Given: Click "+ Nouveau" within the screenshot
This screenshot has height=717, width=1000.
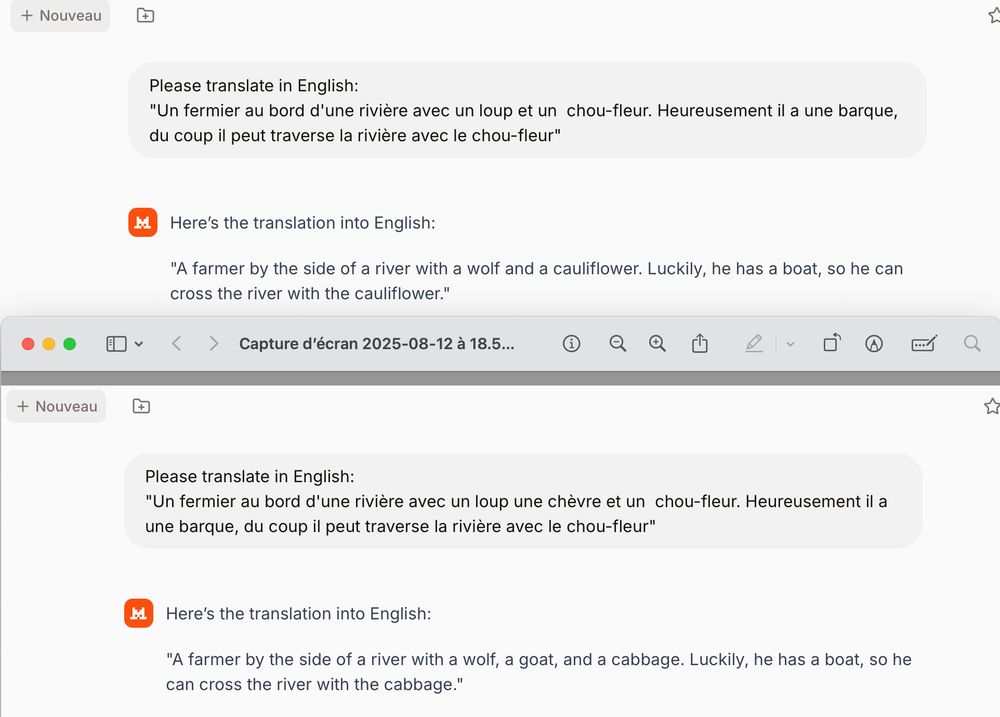Looking at the screenshot, I should (x=56, y=406).
